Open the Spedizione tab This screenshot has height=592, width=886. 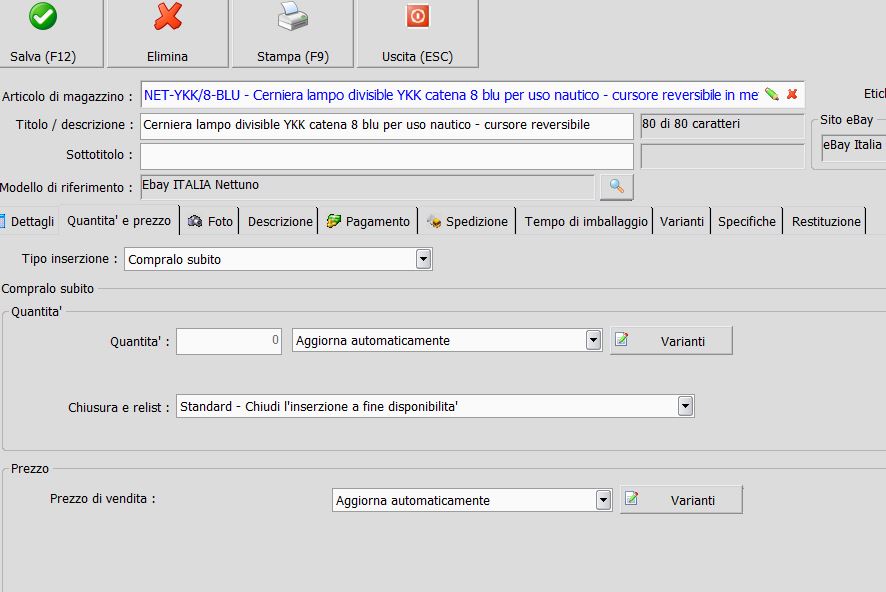click(x=467, y=221)
